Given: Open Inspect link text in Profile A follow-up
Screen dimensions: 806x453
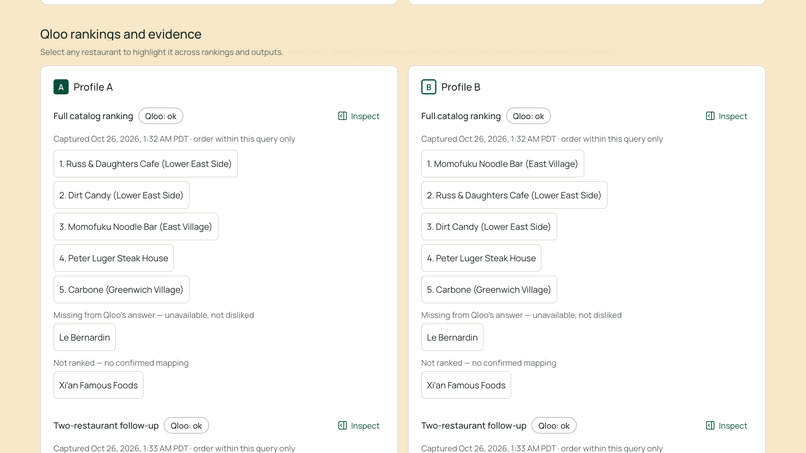Looking at the screenshot, I should click(x=365, y=426).
